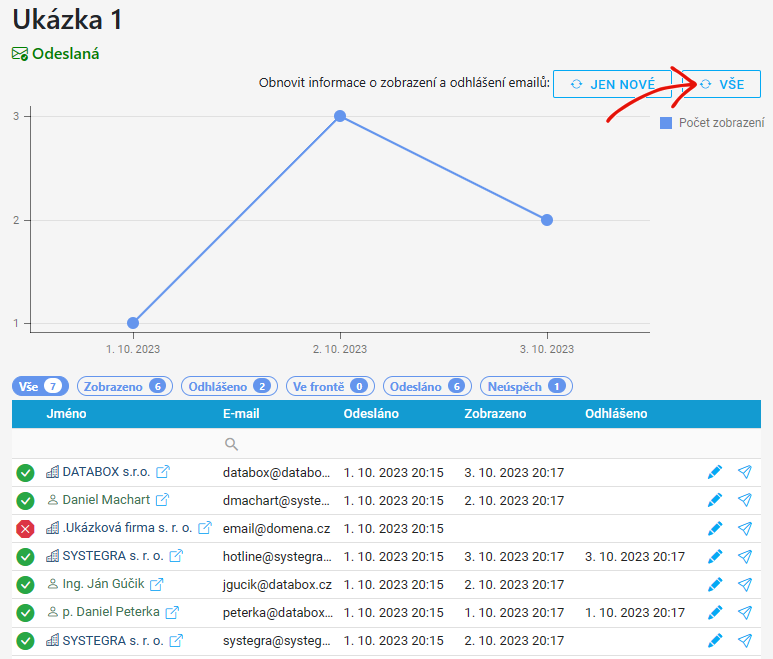Open p. Daniel Peterka name link
Screen dimensions: 773x659
[x=111, y=612]
